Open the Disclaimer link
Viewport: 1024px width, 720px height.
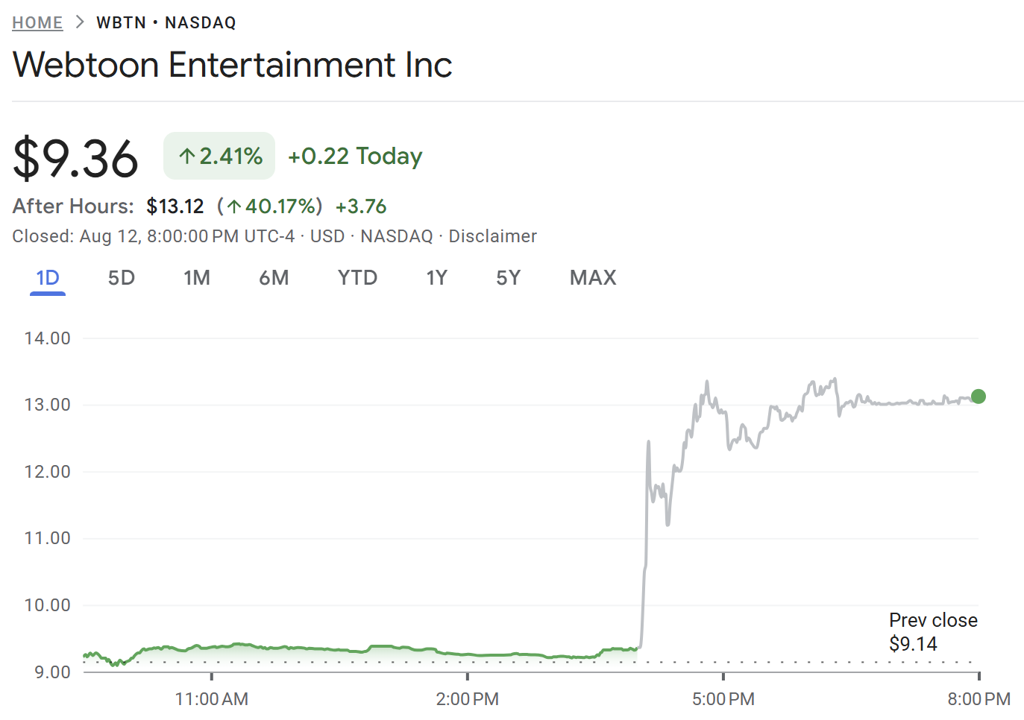(492, 237)
